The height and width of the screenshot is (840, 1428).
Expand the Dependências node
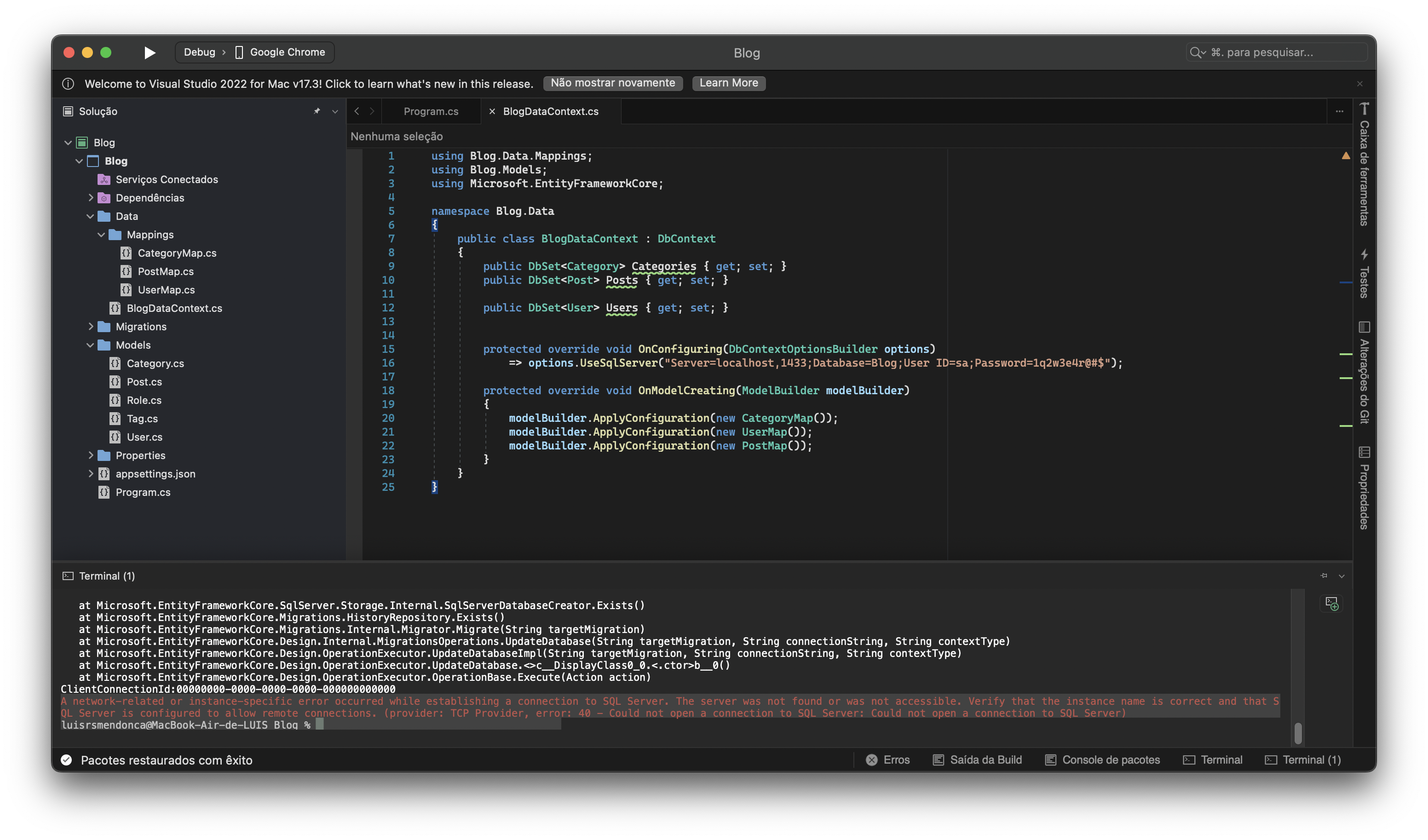[x=91, y=198]
